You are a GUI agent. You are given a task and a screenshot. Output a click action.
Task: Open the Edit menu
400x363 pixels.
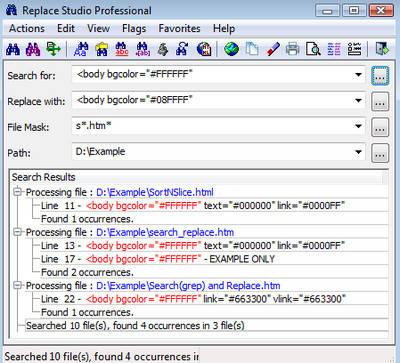pos(66,29)
